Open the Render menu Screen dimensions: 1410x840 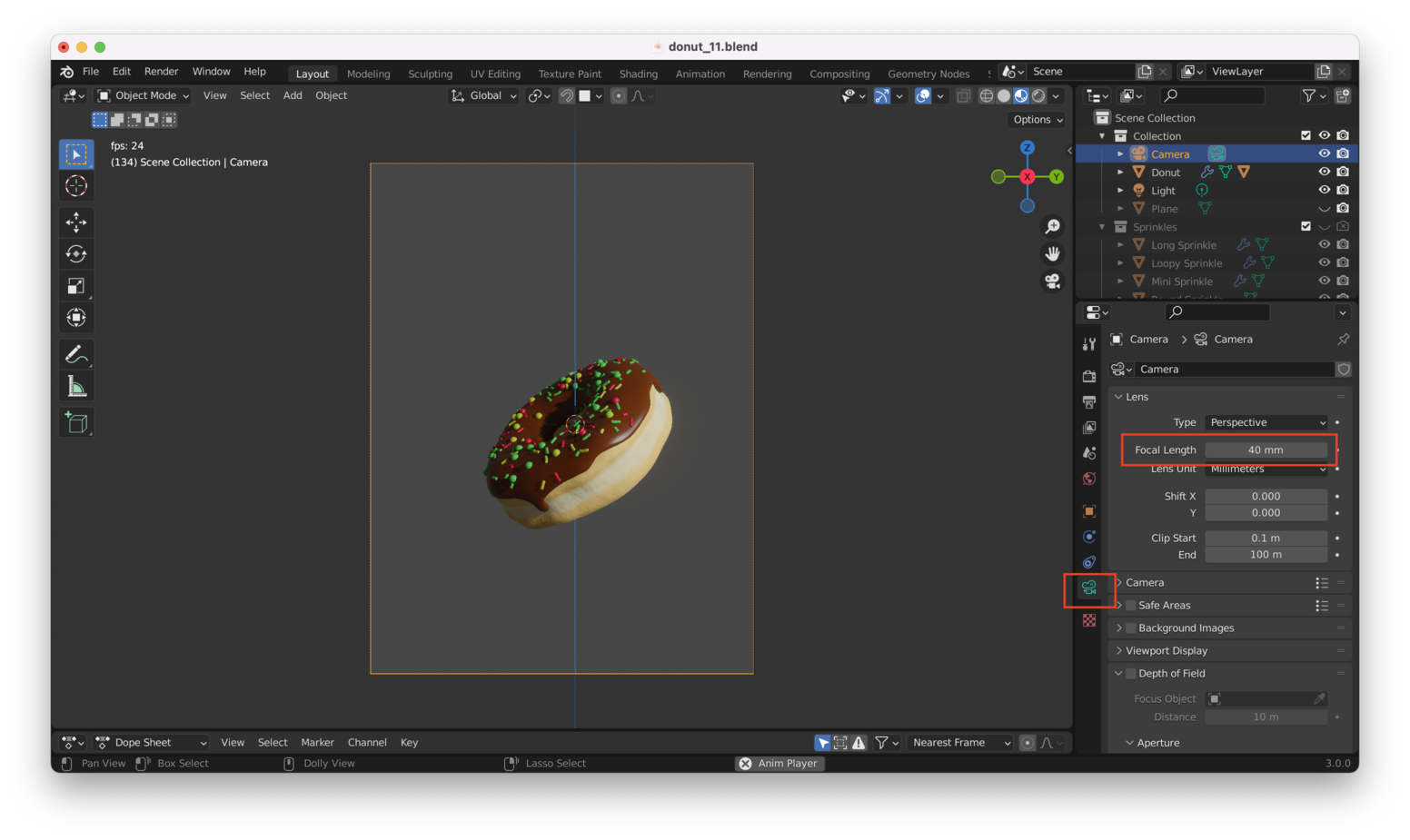(x=161, y=72)
